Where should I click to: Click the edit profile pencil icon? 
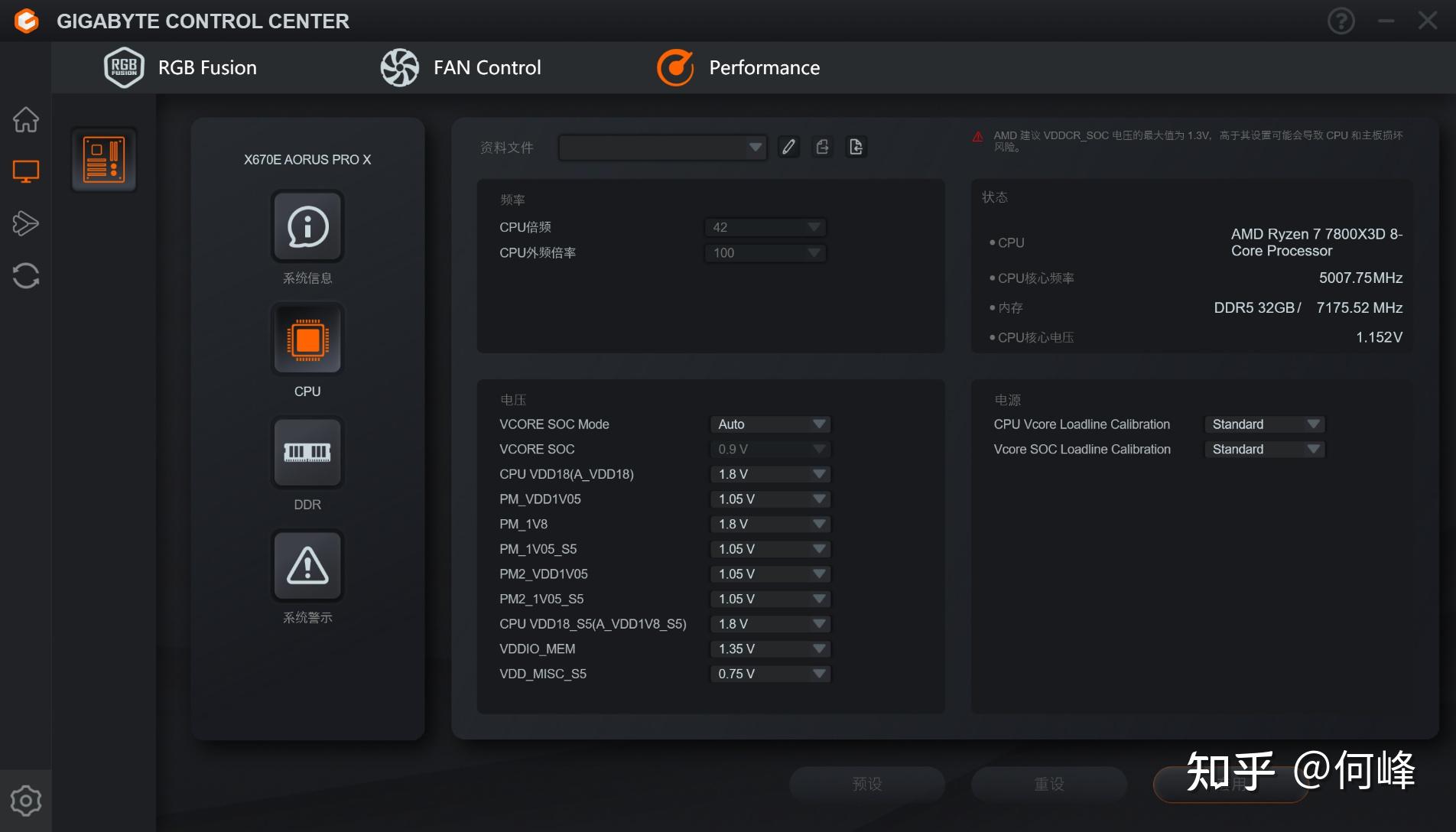tap(788, 147)
